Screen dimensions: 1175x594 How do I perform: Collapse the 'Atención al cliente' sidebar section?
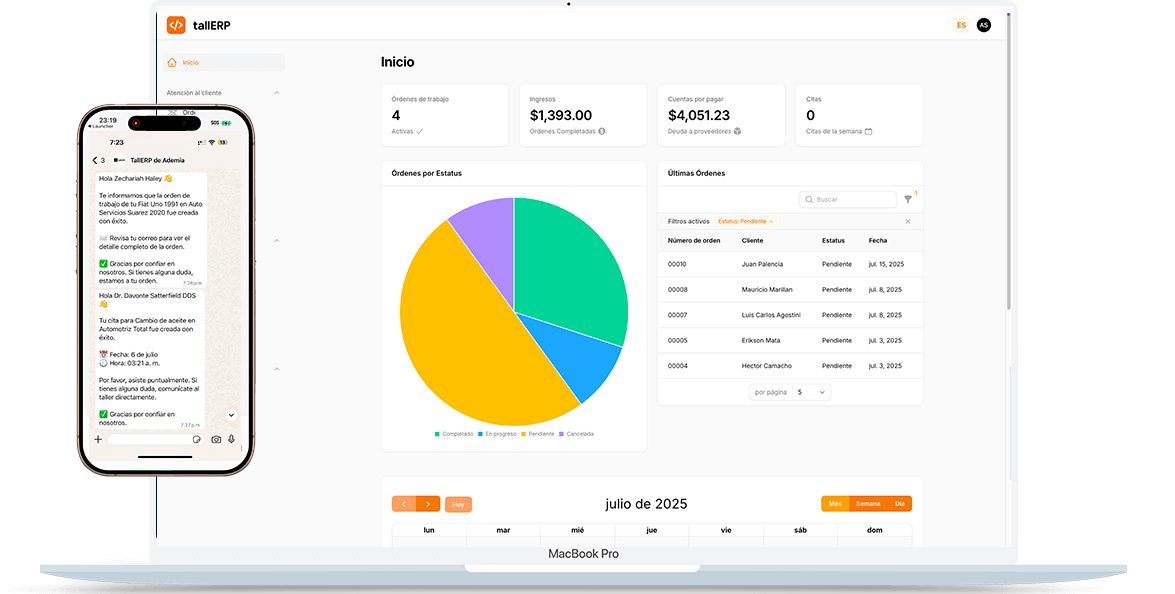point(277,93)
